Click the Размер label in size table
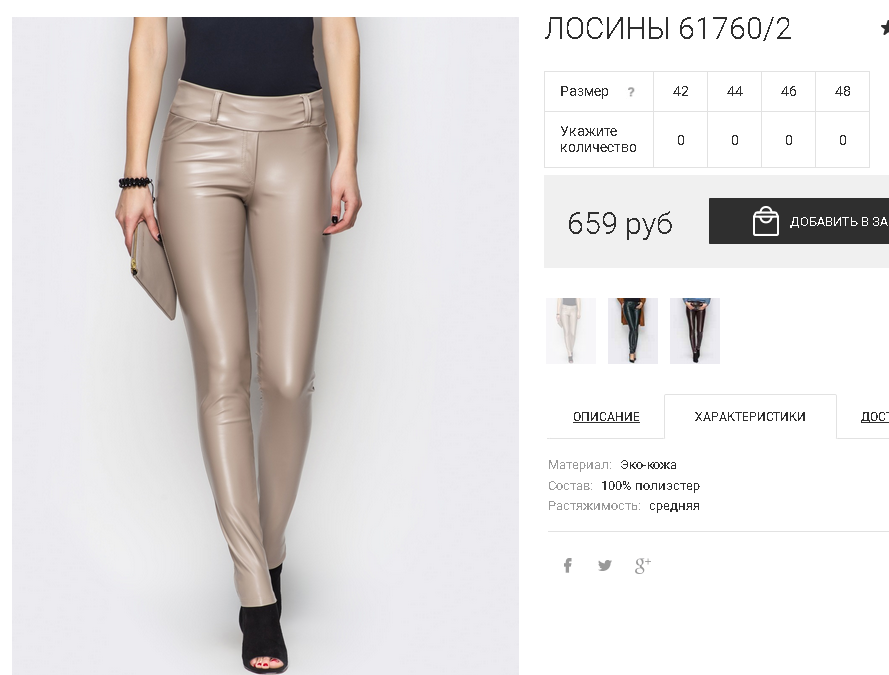This screenshot has height=675, width=889. tap(584, 91)
